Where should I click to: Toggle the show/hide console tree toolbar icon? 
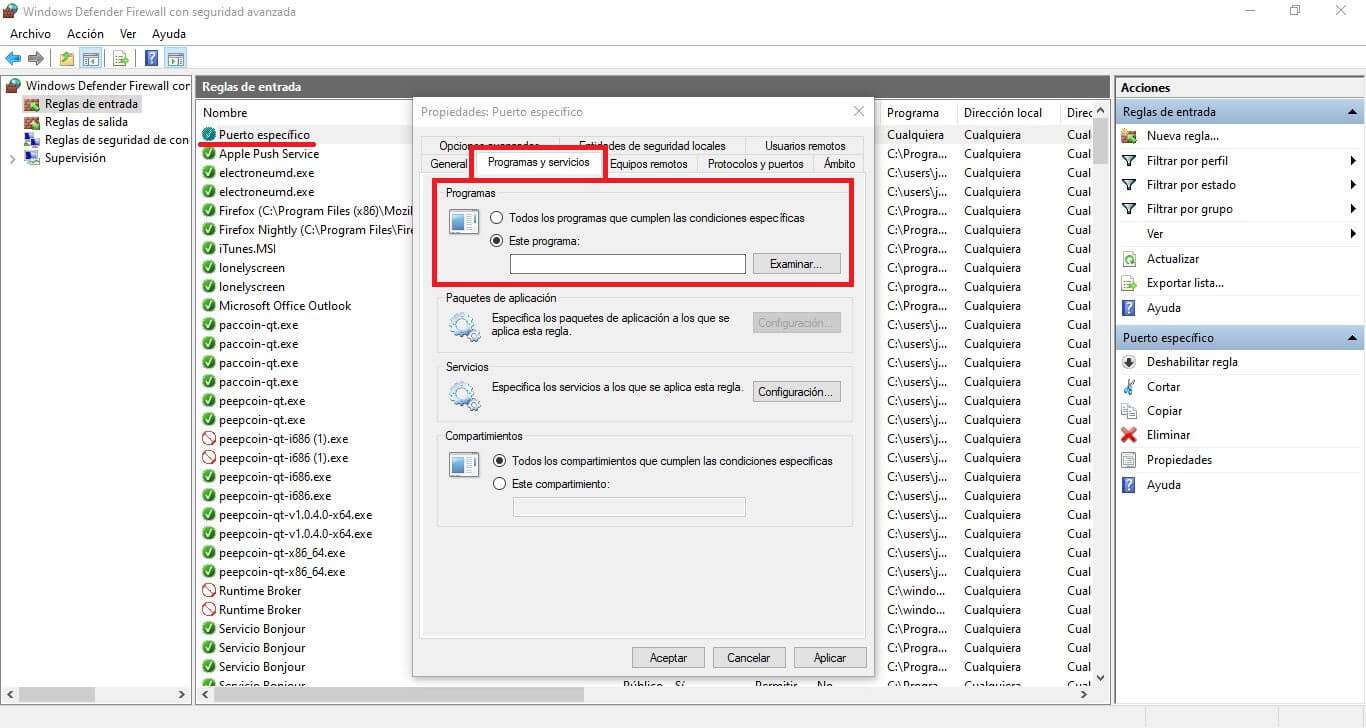tap(91, 58)
